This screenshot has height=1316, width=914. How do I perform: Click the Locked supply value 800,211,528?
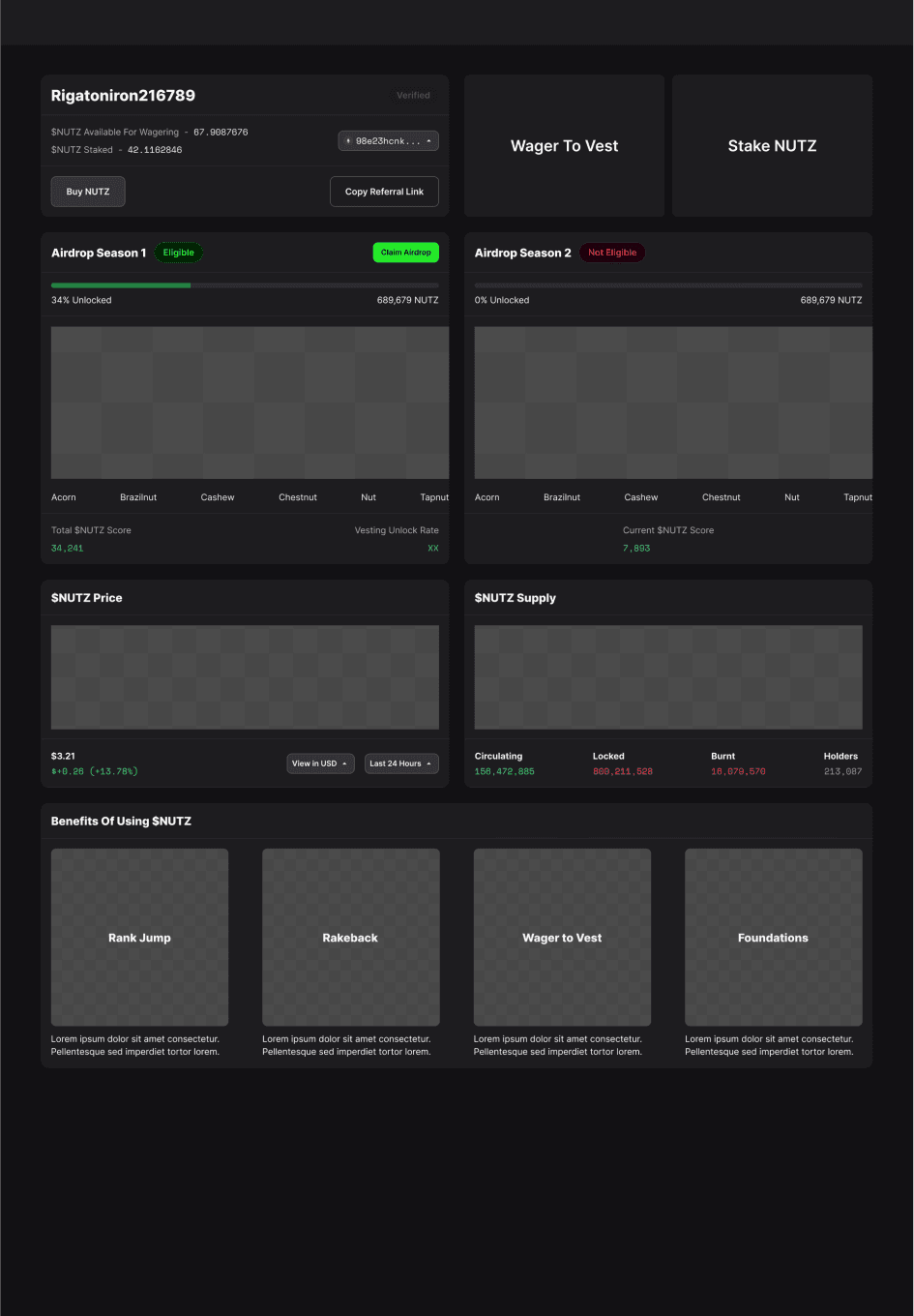pos(623,771)
